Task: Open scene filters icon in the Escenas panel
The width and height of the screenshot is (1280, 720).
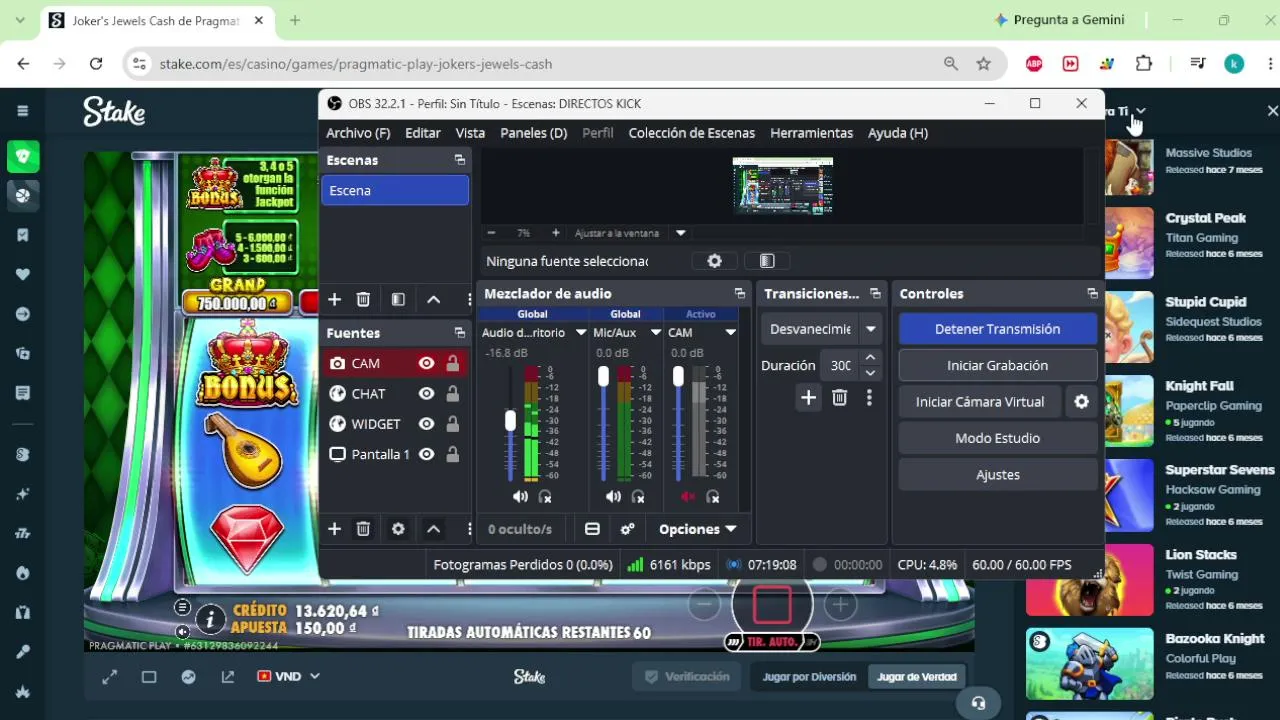Action: click(x=398, y=299)
